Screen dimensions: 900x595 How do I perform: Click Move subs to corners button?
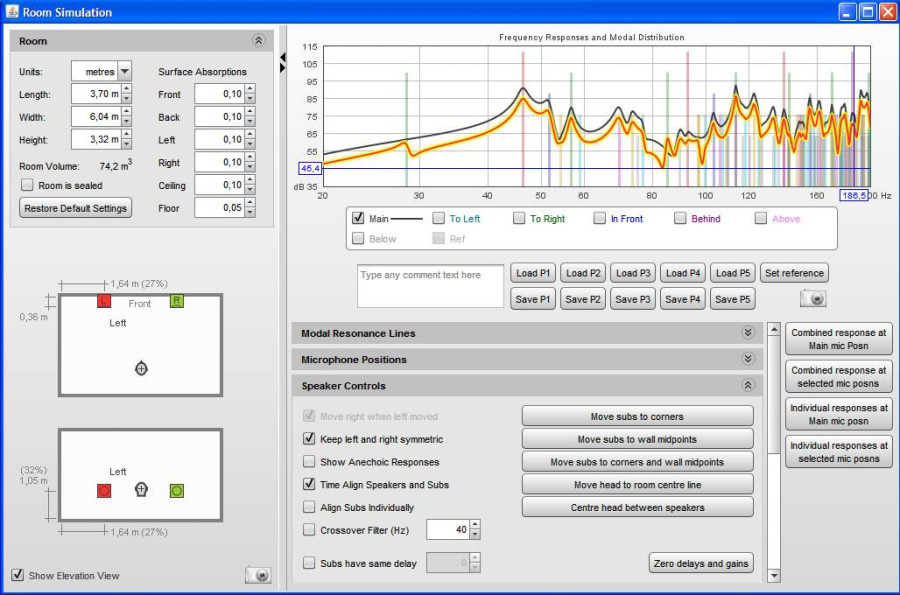(x=637, y=416)
